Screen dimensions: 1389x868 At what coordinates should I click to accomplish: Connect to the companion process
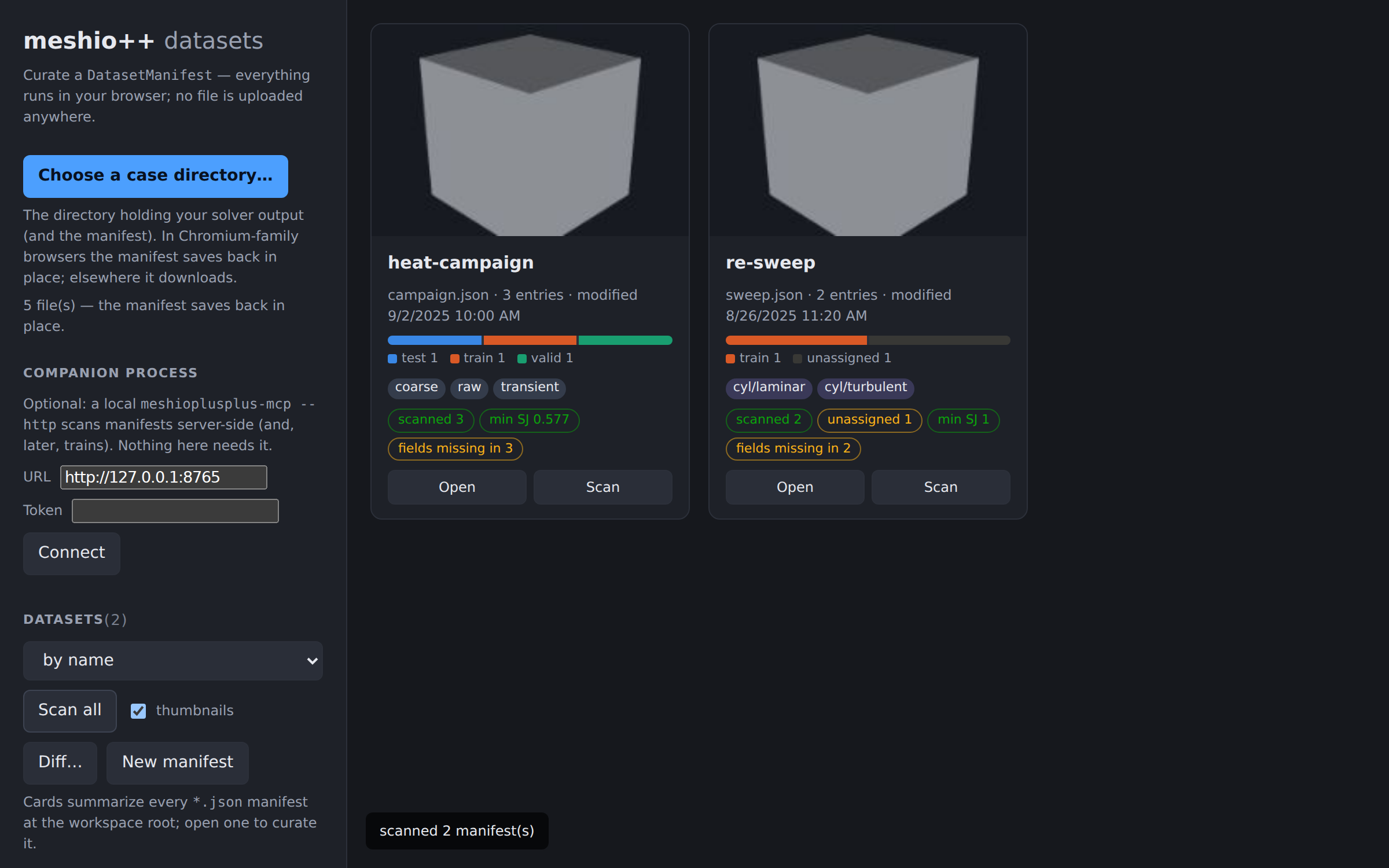(x=72, y=553)
